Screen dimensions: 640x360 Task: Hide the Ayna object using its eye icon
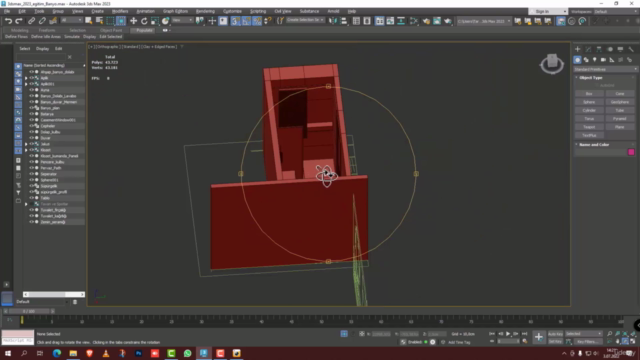pyautogui.click(x=31, y=90)
